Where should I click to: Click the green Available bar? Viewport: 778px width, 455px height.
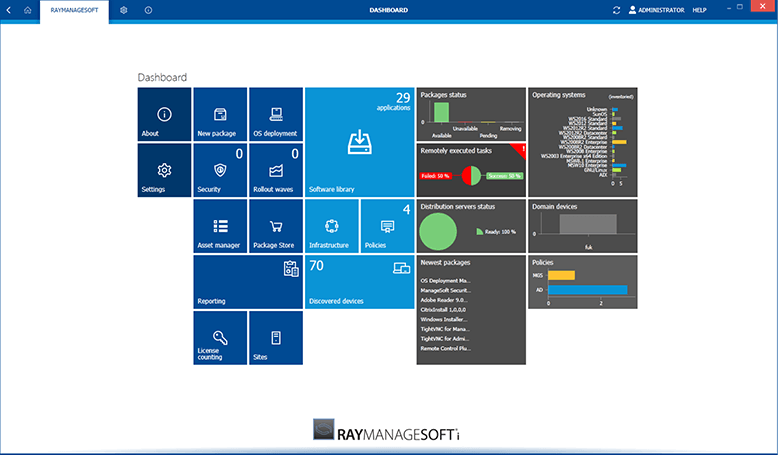point(442,112)
